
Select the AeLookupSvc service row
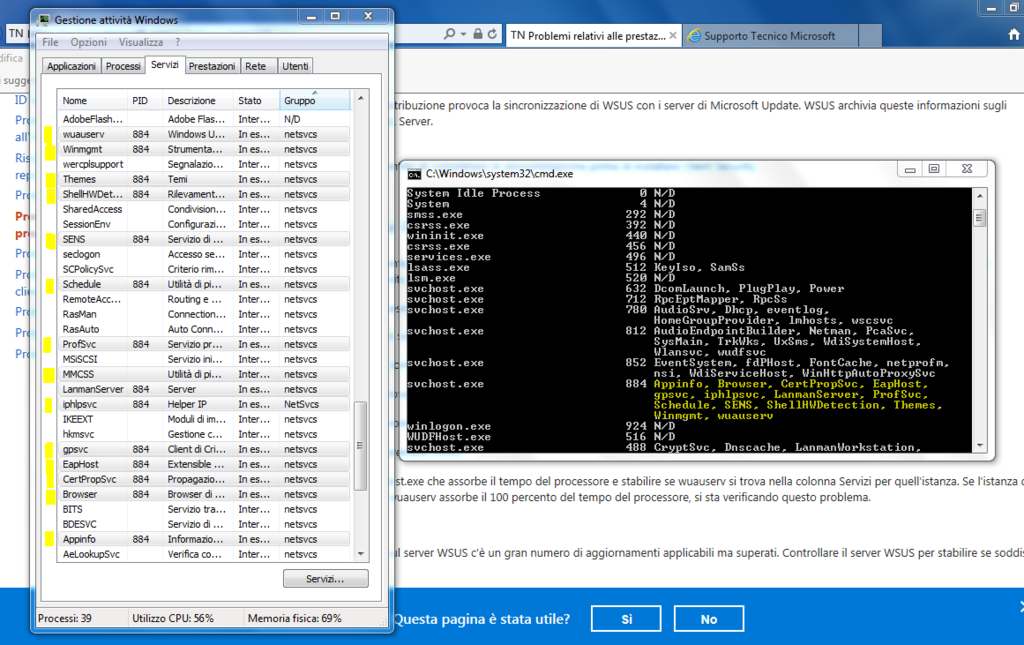203,555
